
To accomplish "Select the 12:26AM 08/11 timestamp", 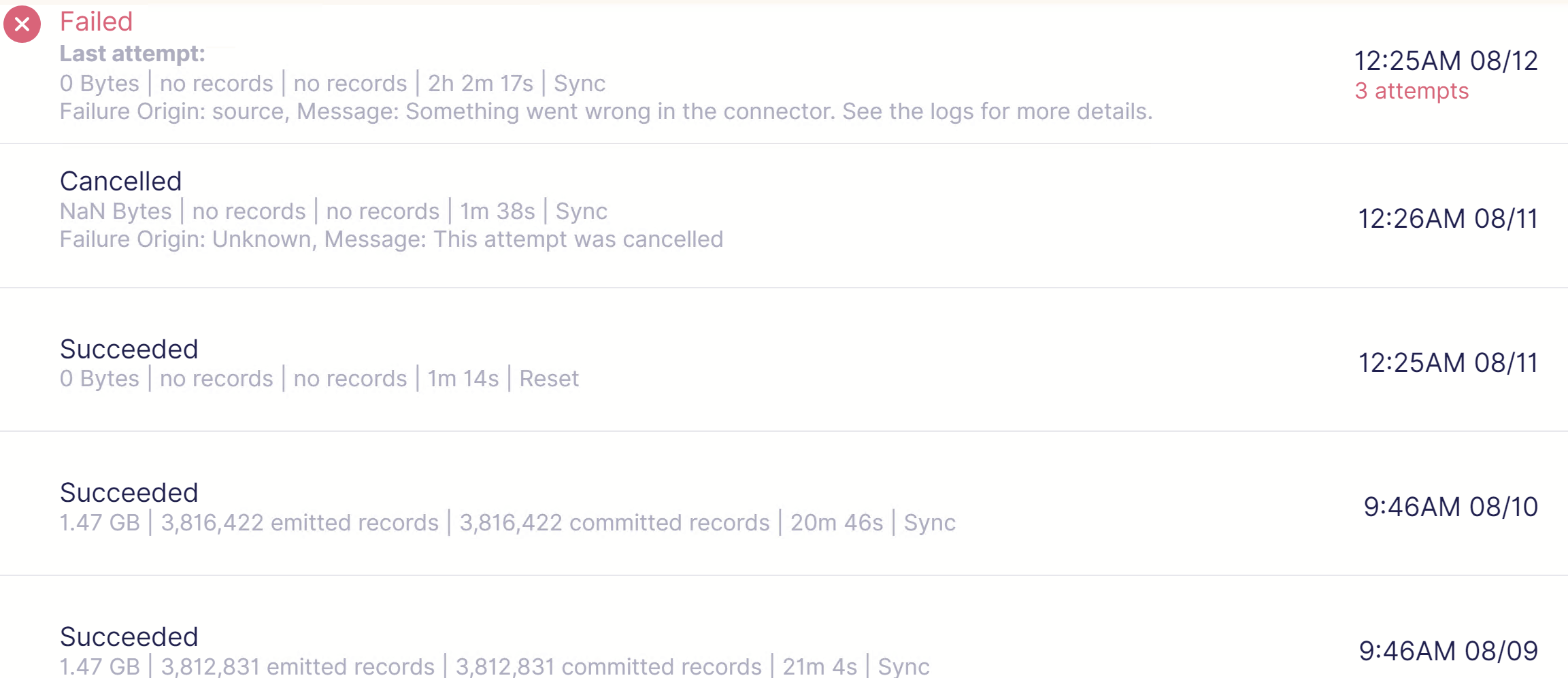I will click(1448, 218).
